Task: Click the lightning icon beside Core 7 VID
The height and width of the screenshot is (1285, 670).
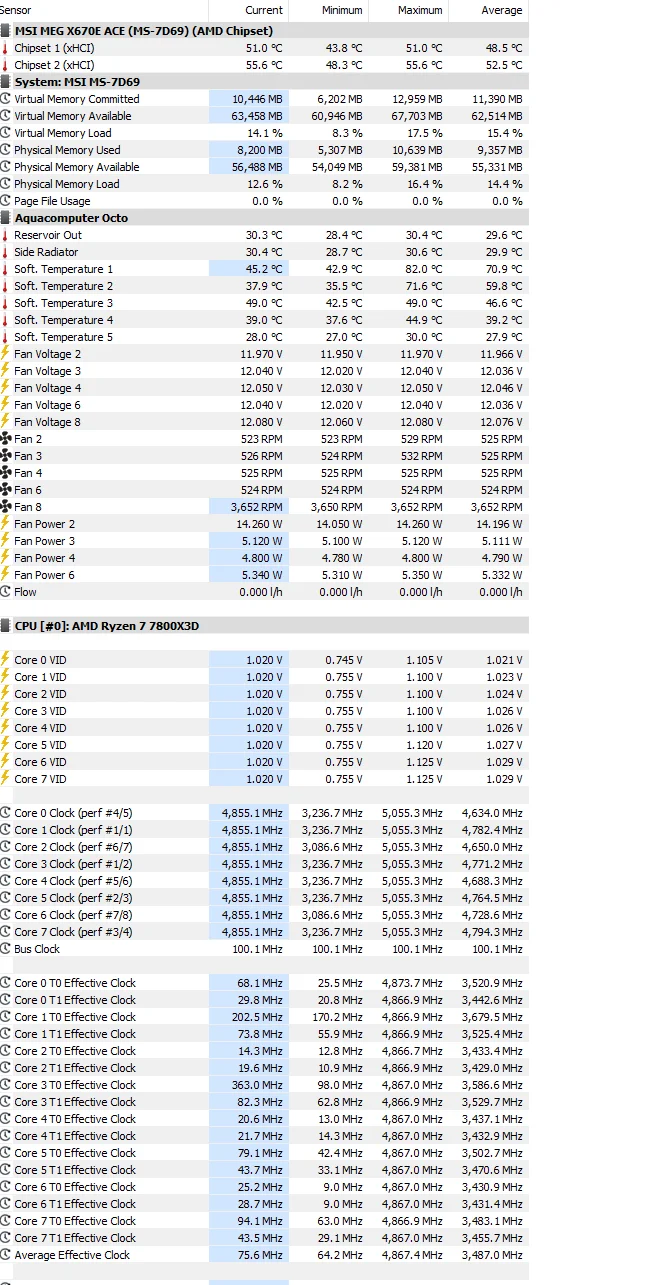Action: tap(5, 779)
